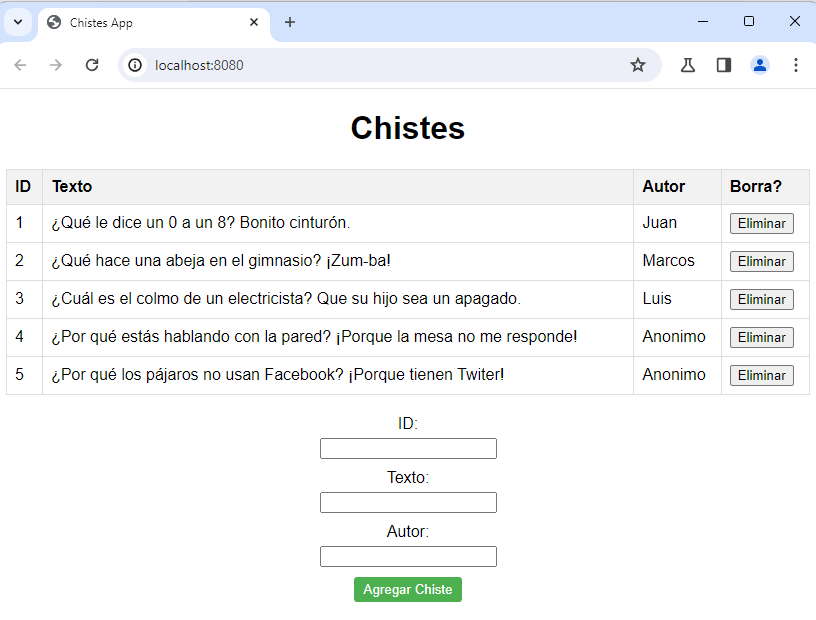Focus the Autor input field

tap(408, 556)
